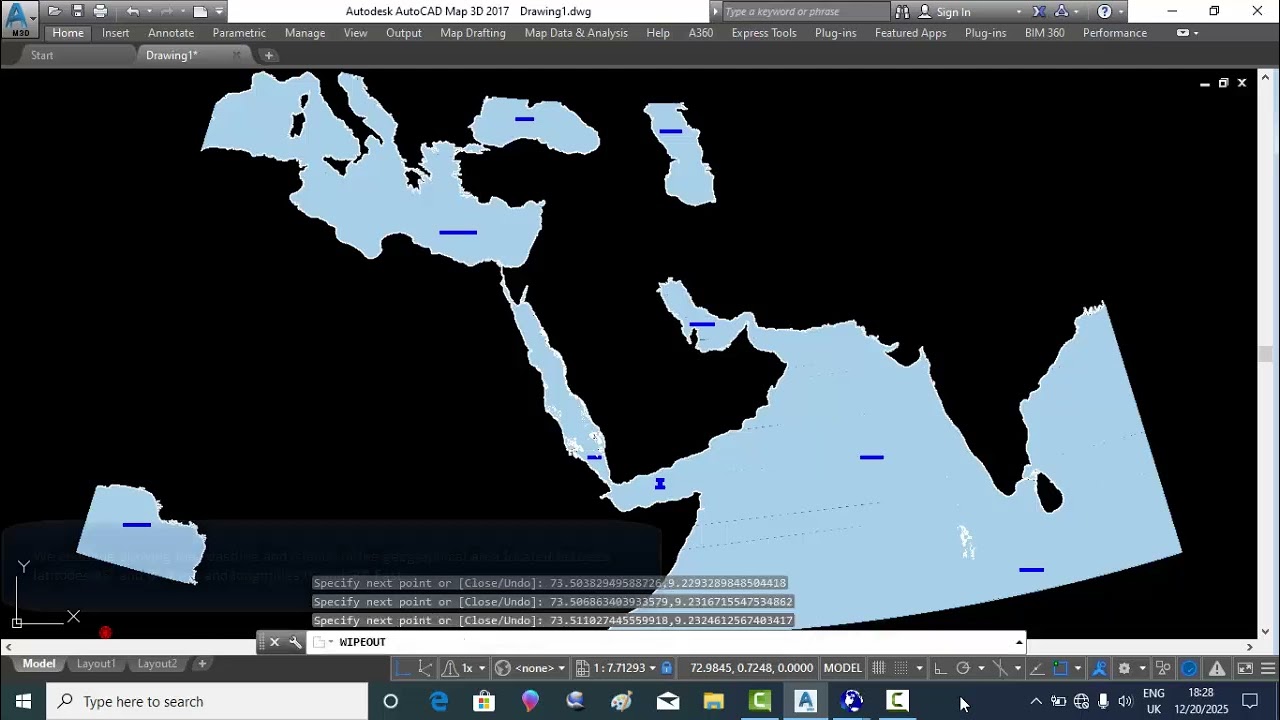Click the annotation scale 1x icon in status bar
The width and height of the screenshot is (1280, 720).
(450, 668)
